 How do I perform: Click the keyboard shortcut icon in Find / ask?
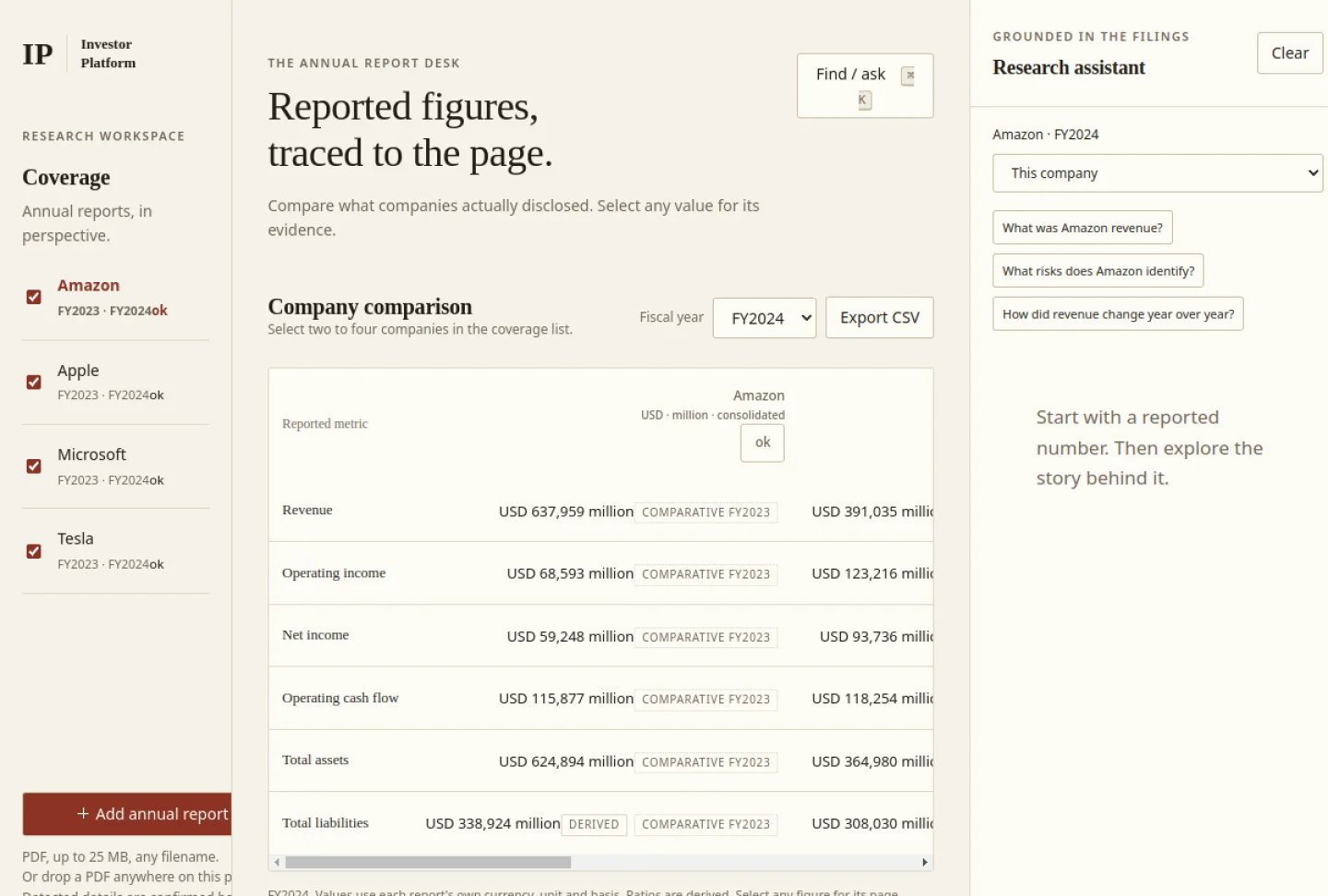[908, 76]
